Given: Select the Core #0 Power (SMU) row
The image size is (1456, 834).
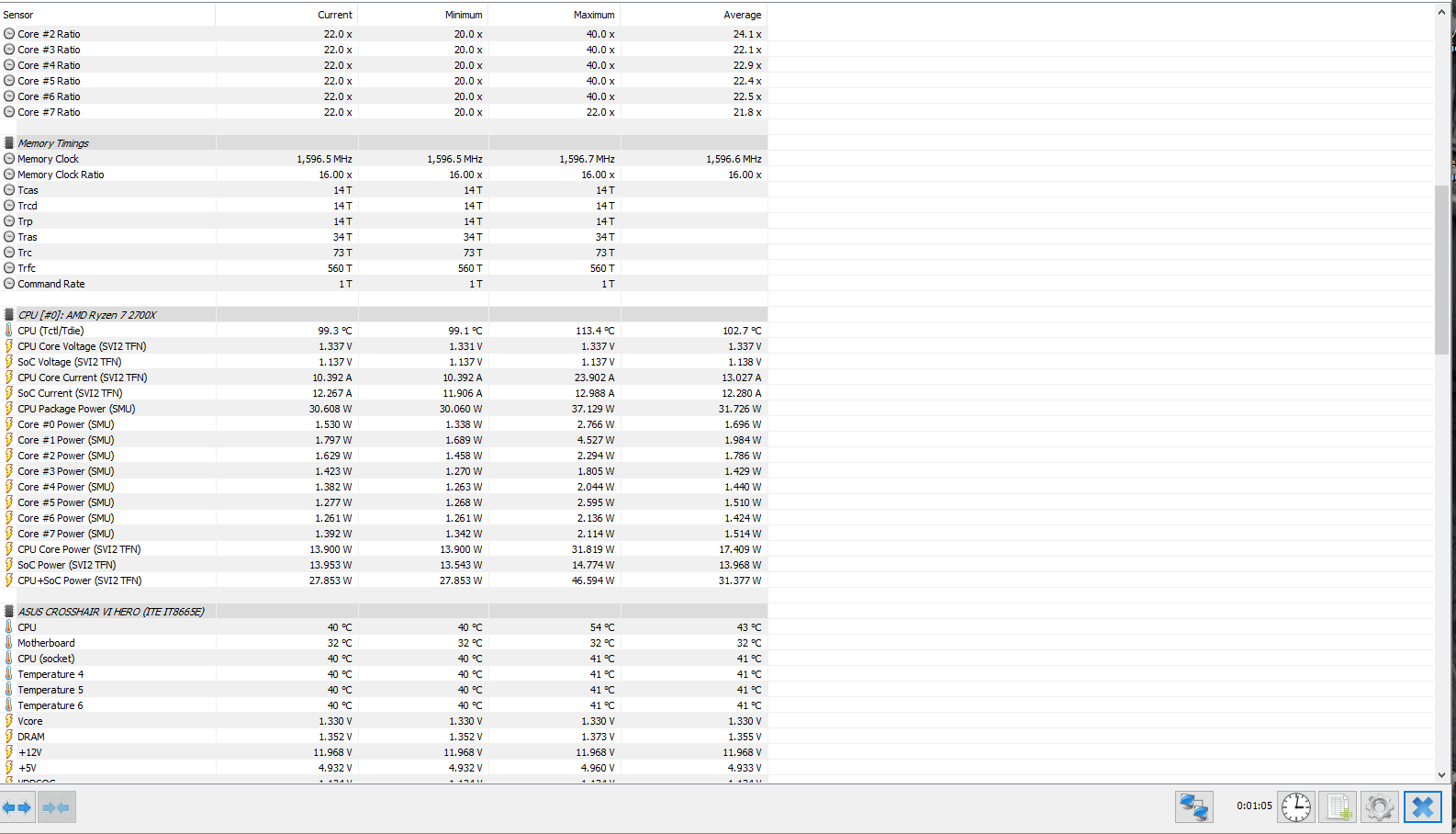Looking at the screenshot, I should [x=384, y=424].
